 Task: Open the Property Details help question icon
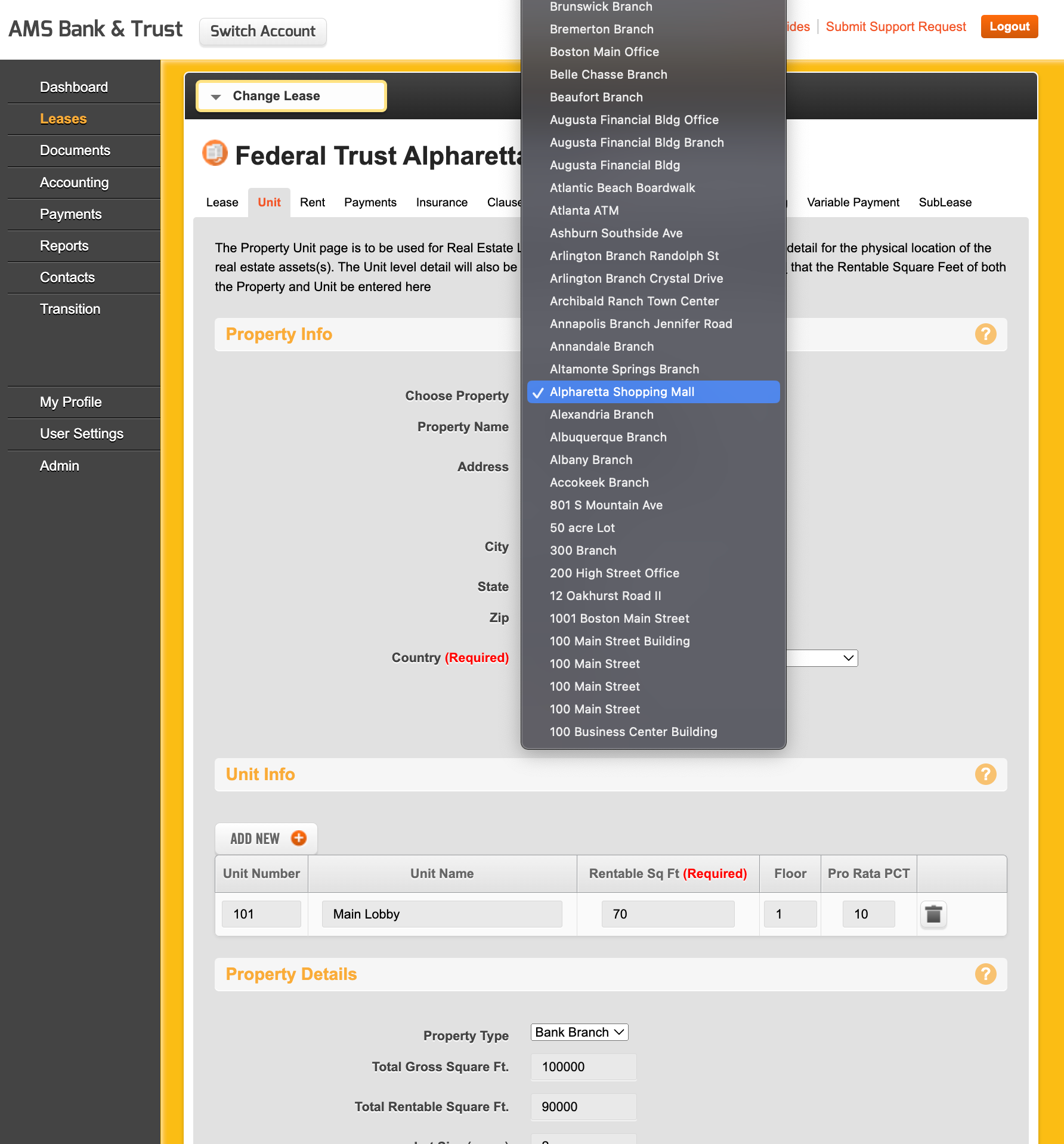pyautogui.click(x=985, y=974)
